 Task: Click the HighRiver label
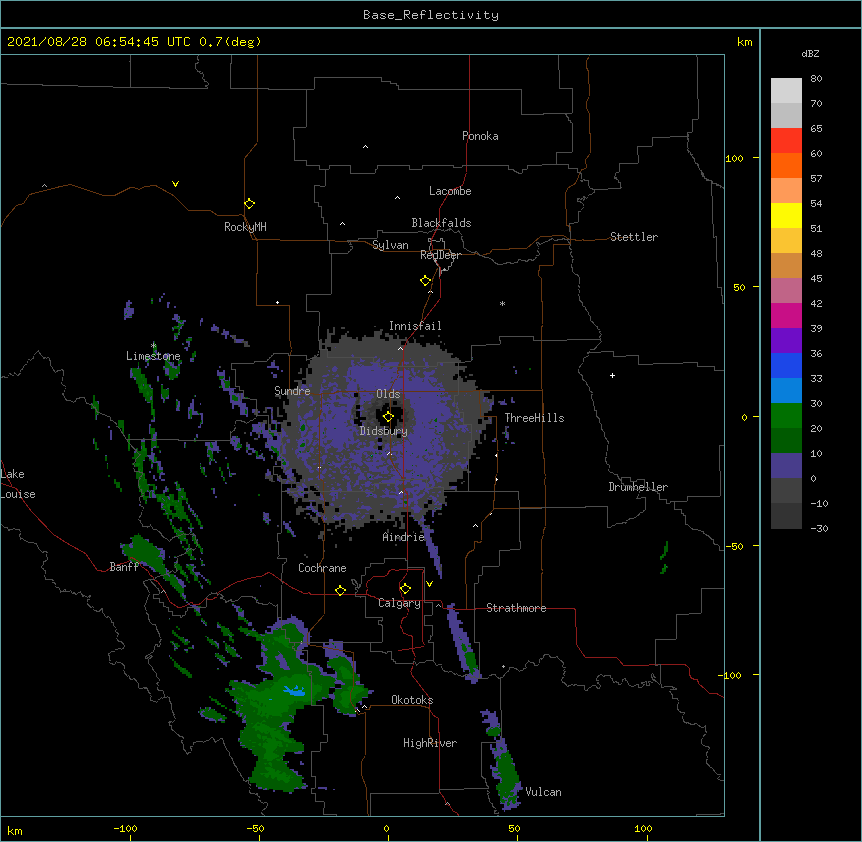coord(430,743)
